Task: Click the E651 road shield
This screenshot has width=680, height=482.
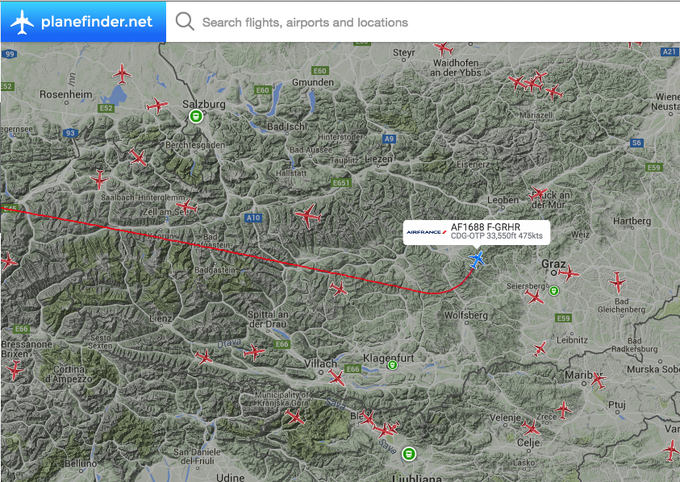Action: (341, 183)
